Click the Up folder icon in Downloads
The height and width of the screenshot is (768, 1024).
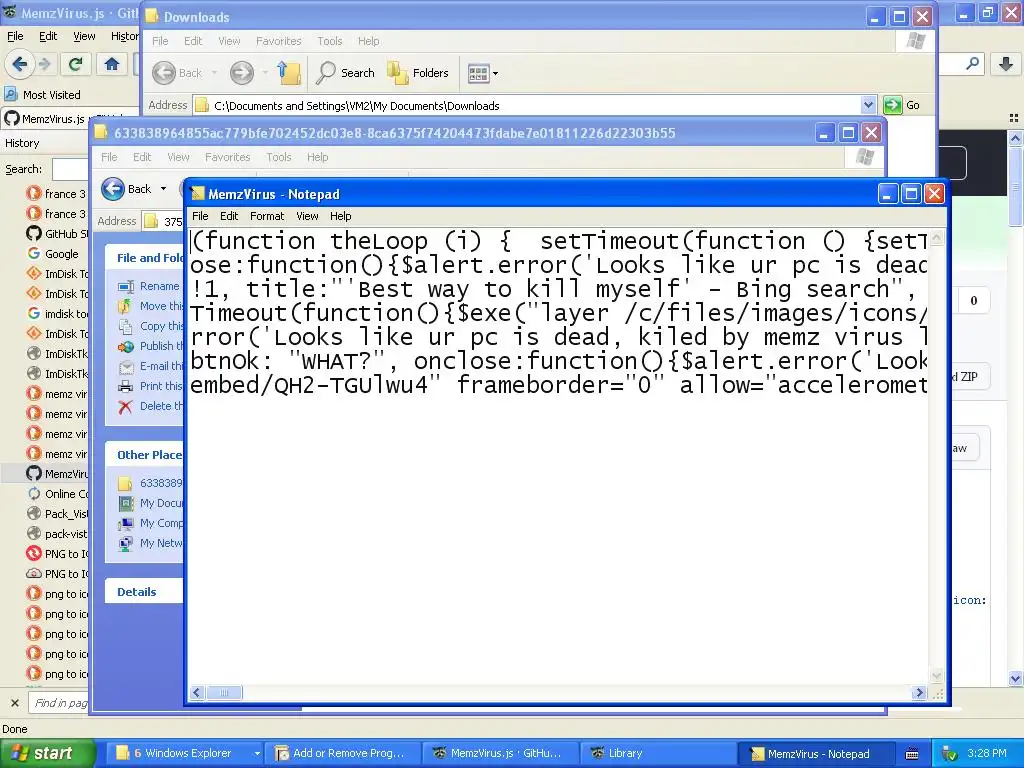coord(289,73)
